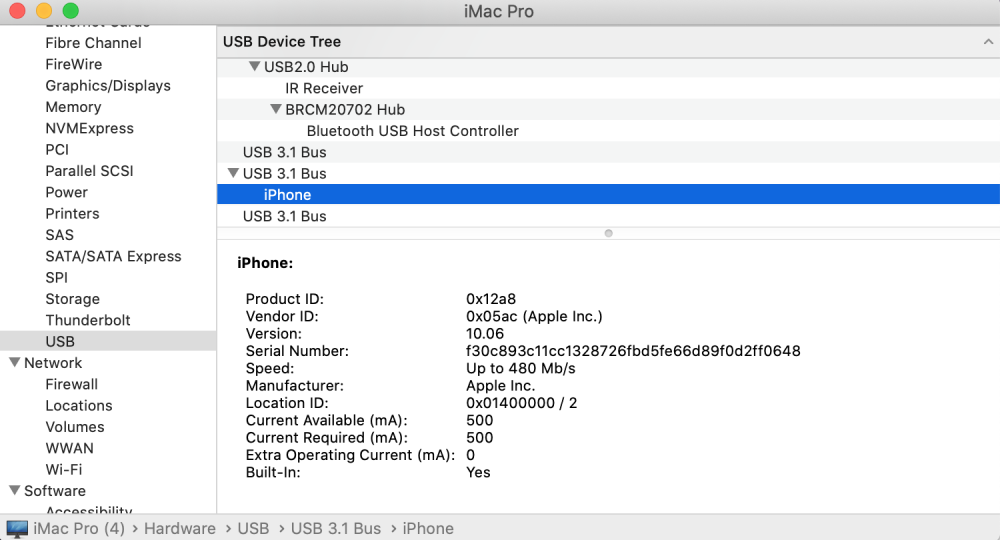
Task: Click iMac Pro (4) in path bar
Action: pyautogui.click(x=78, y=529)
